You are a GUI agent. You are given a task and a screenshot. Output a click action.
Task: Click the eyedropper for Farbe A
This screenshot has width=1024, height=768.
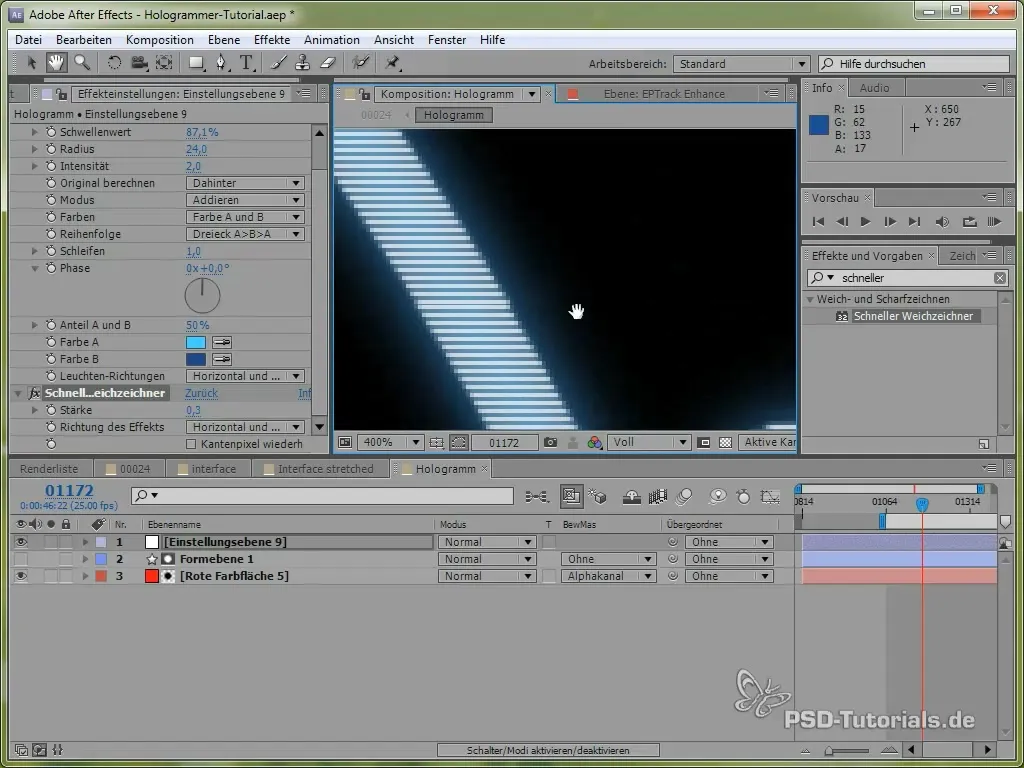[x=222, y=342]
